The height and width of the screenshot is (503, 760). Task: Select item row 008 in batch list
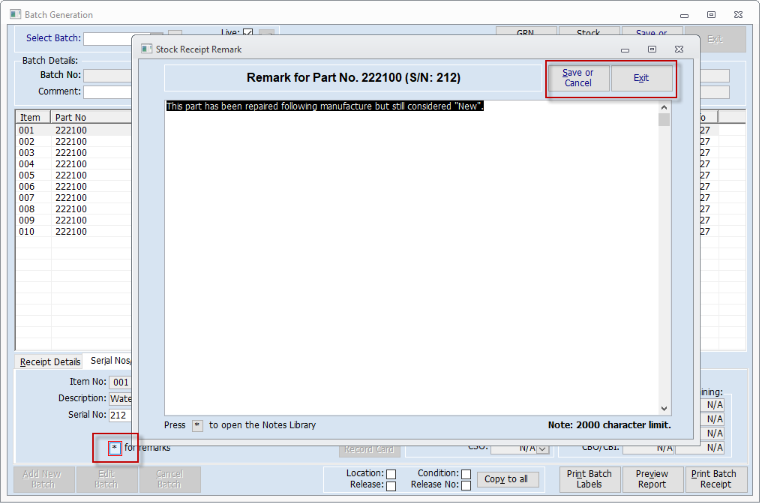(x=73, y=209)
